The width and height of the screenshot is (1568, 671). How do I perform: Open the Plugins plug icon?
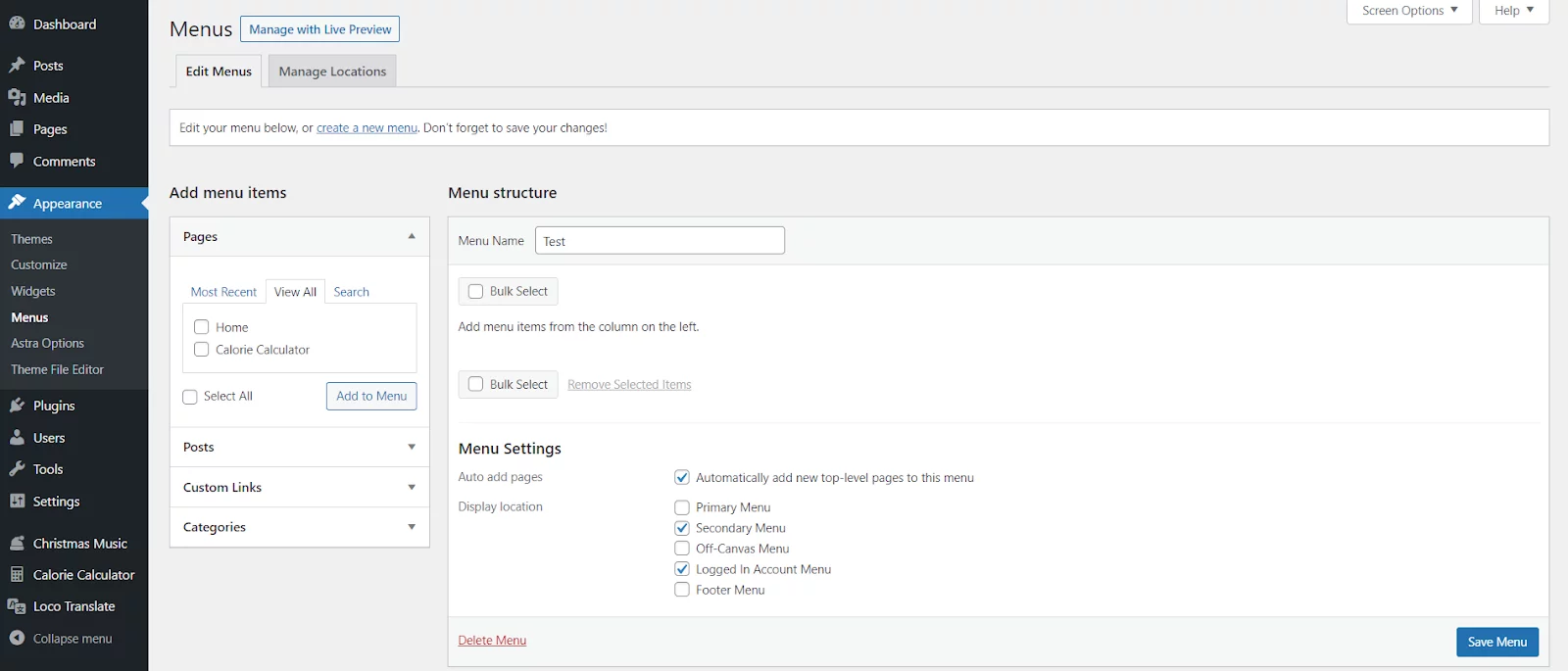17,405
